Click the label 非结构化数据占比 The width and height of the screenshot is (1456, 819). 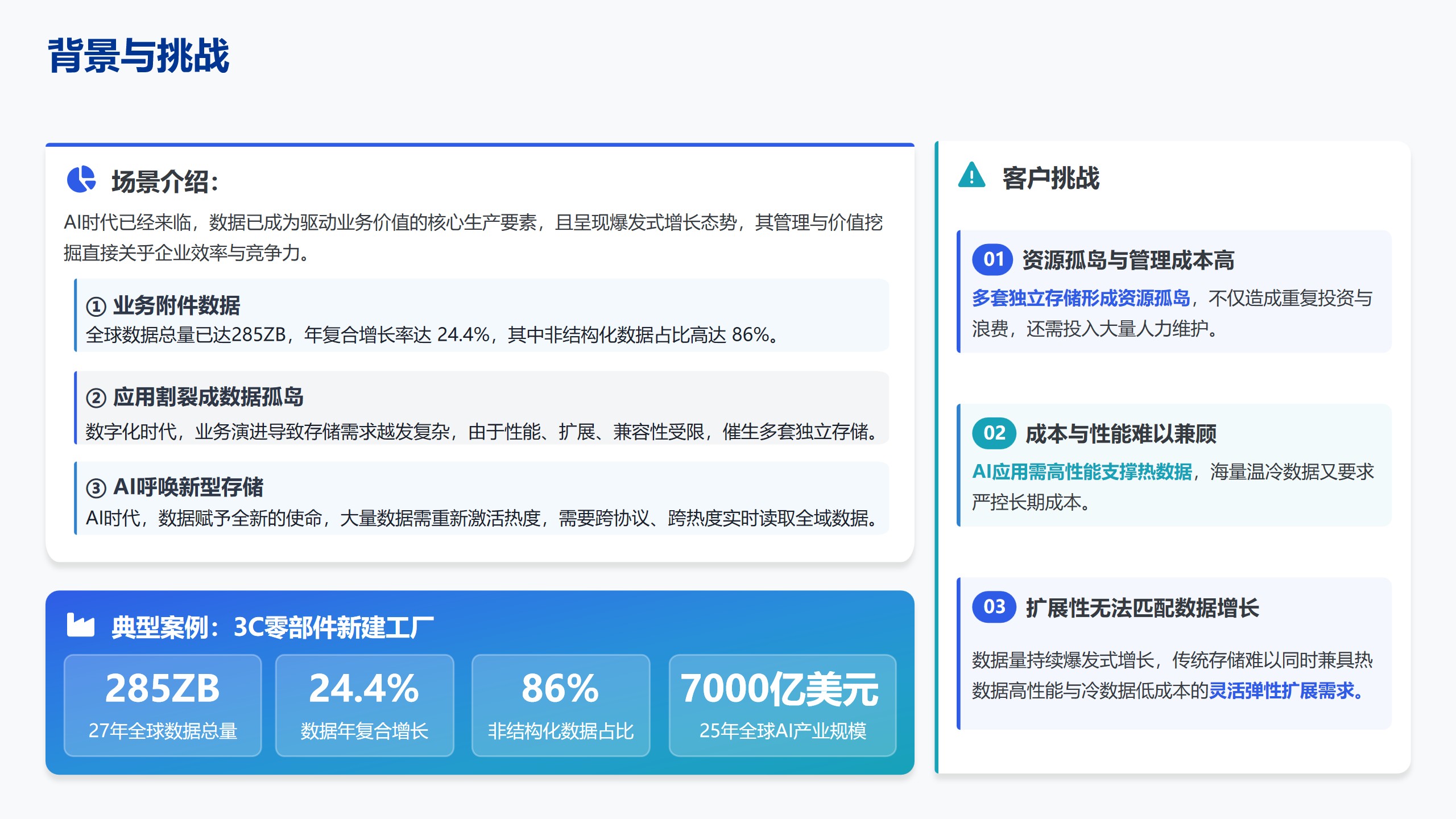(561, 731)
